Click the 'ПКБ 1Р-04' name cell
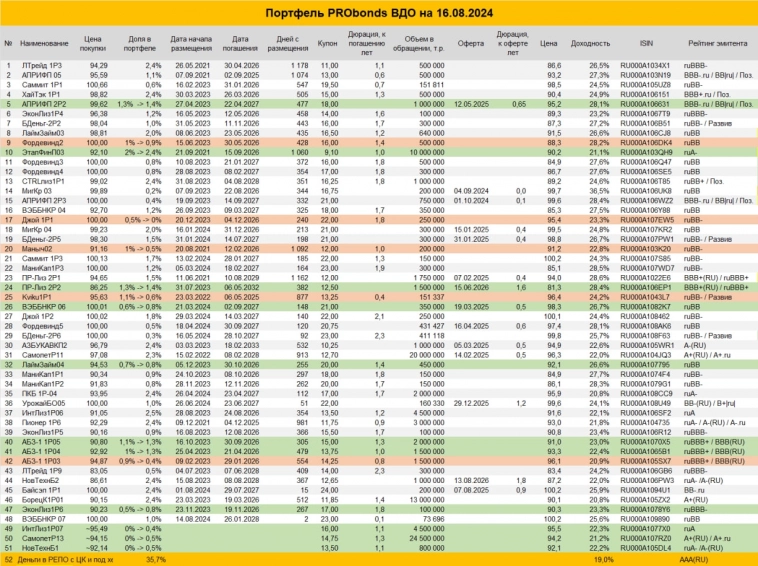The height and width of the screenshot is (566, 758). (x=39, y=394)
